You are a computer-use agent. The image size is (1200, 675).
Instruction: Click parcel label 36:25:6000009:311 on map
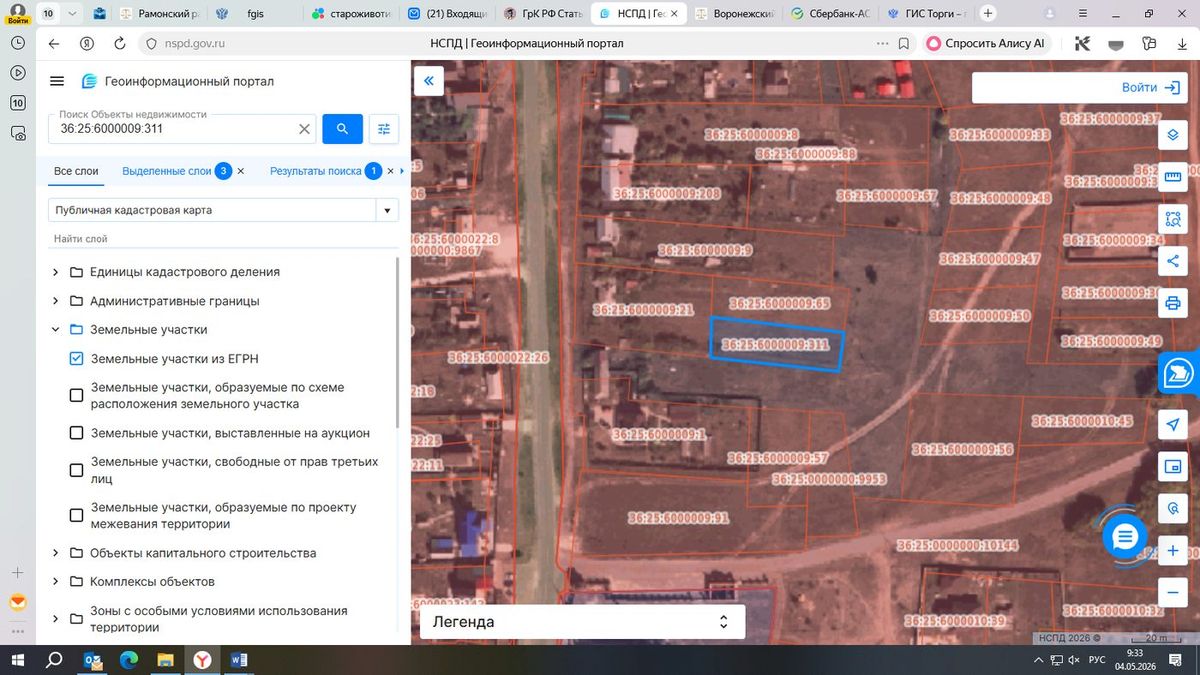(x=775, y=345)
